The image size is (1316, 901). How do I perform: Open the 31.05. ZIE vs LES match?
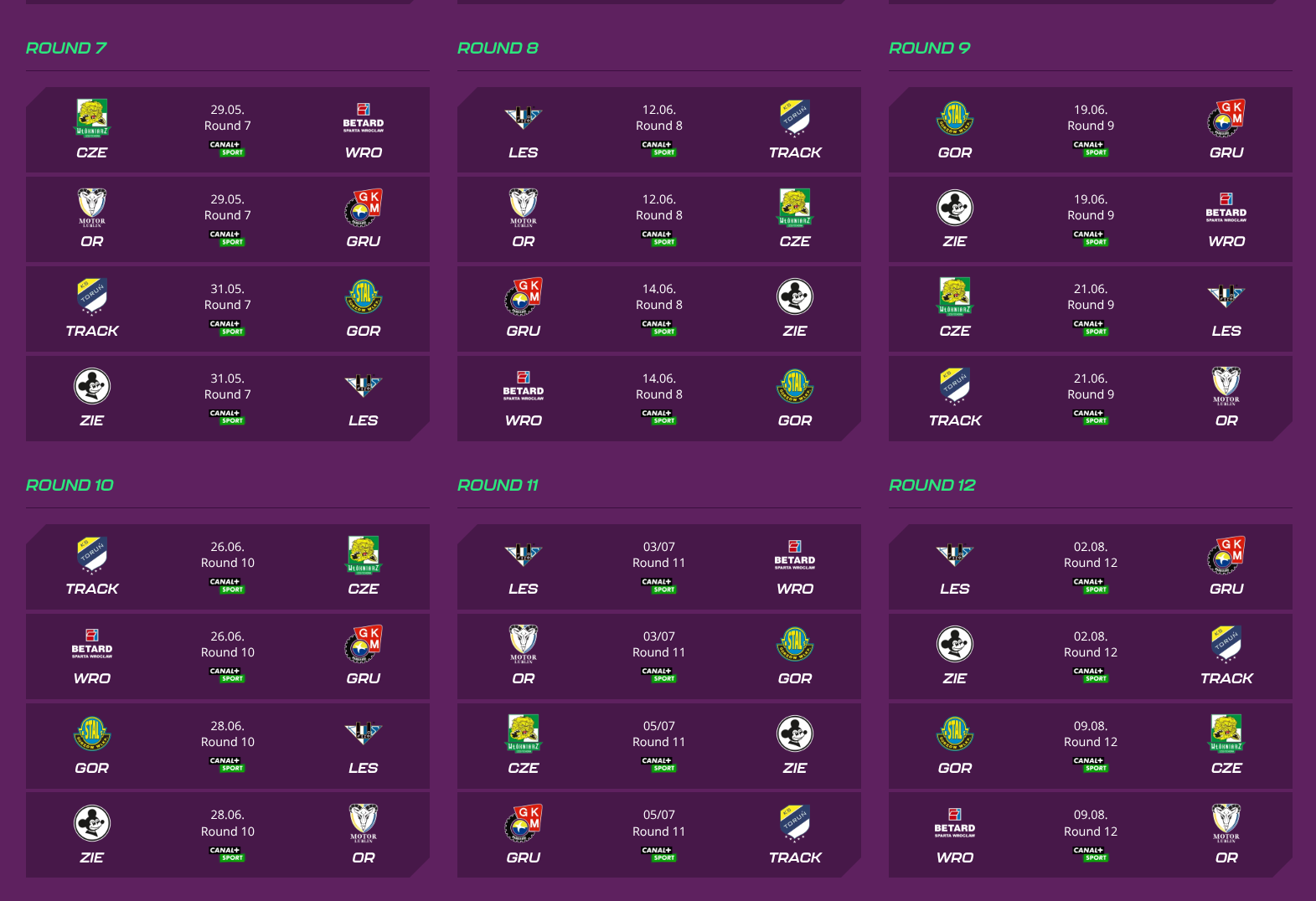pyautogui.click(x=227, y=399)
